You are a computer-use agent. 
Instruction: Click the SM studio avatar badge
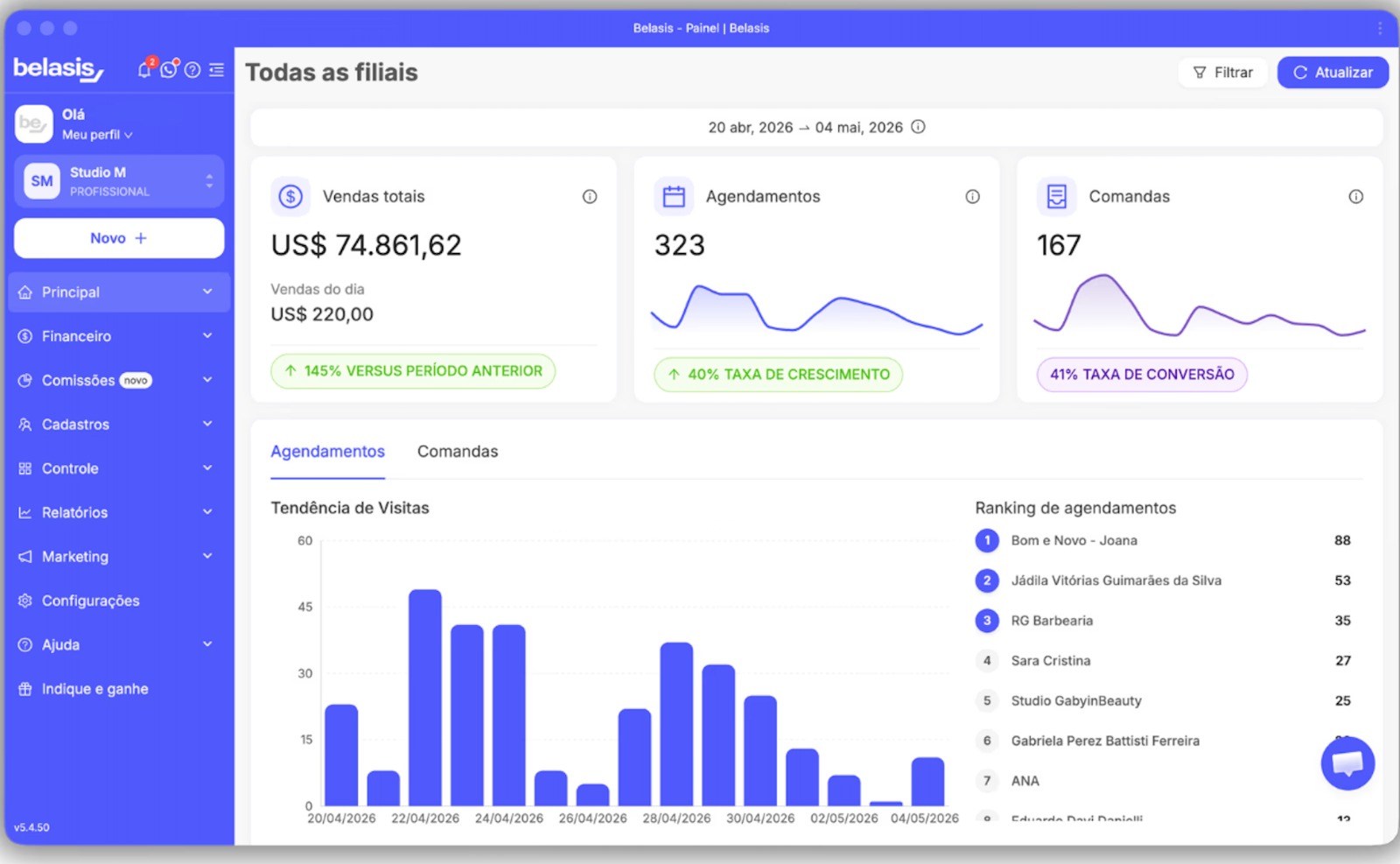pyautogui.click(x=42, y=181)
